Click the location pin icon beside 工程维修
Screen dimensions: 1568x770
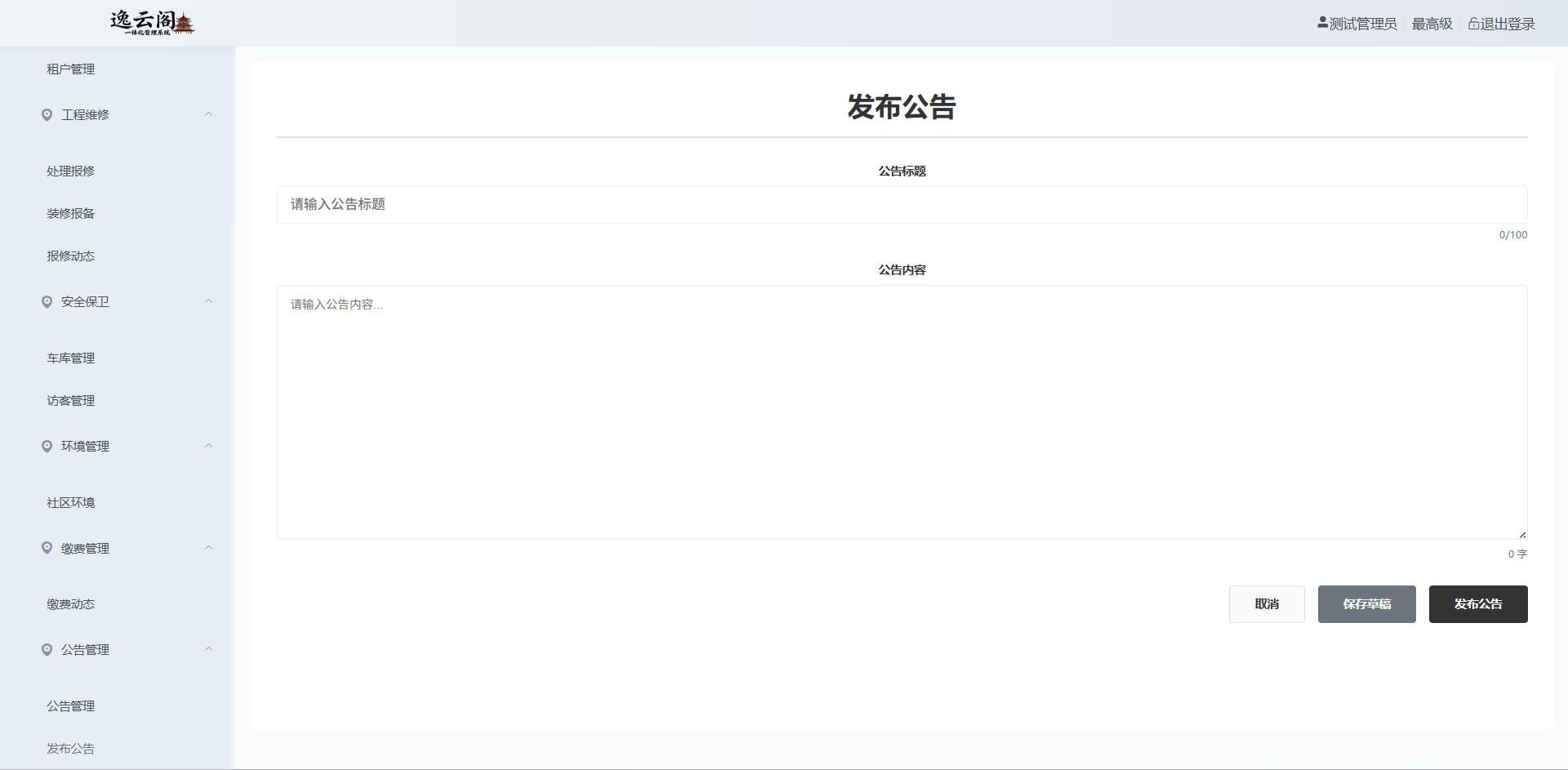[x=47, y=115]
